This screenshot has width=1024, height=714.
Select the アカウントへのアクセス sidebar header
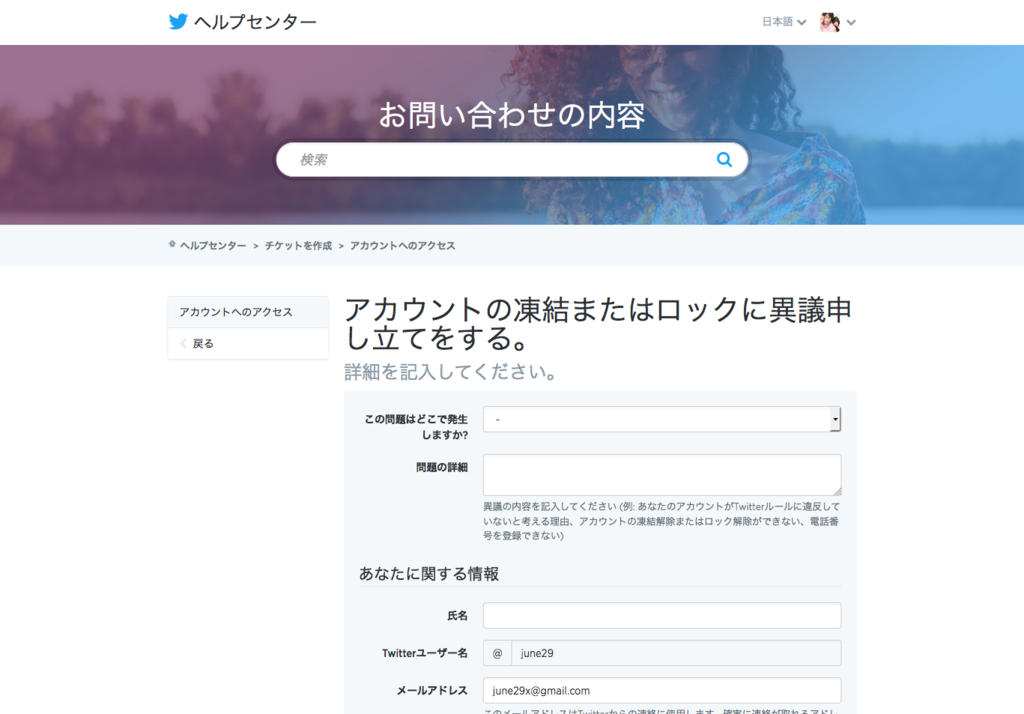[237, 311]
